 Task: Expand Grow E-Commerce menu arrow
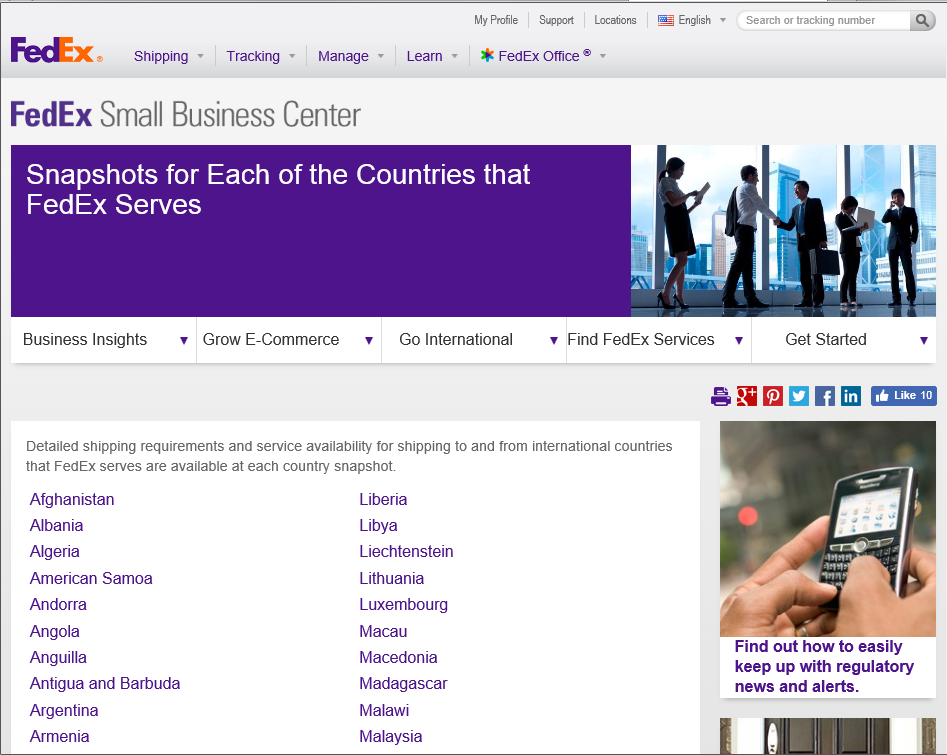pos(369,341)
